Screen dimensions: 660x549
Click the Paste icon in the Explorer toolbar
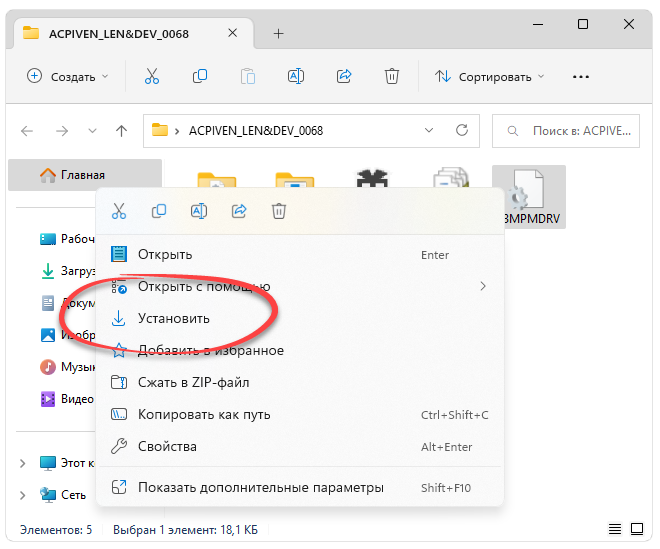[x=248, y=76]
